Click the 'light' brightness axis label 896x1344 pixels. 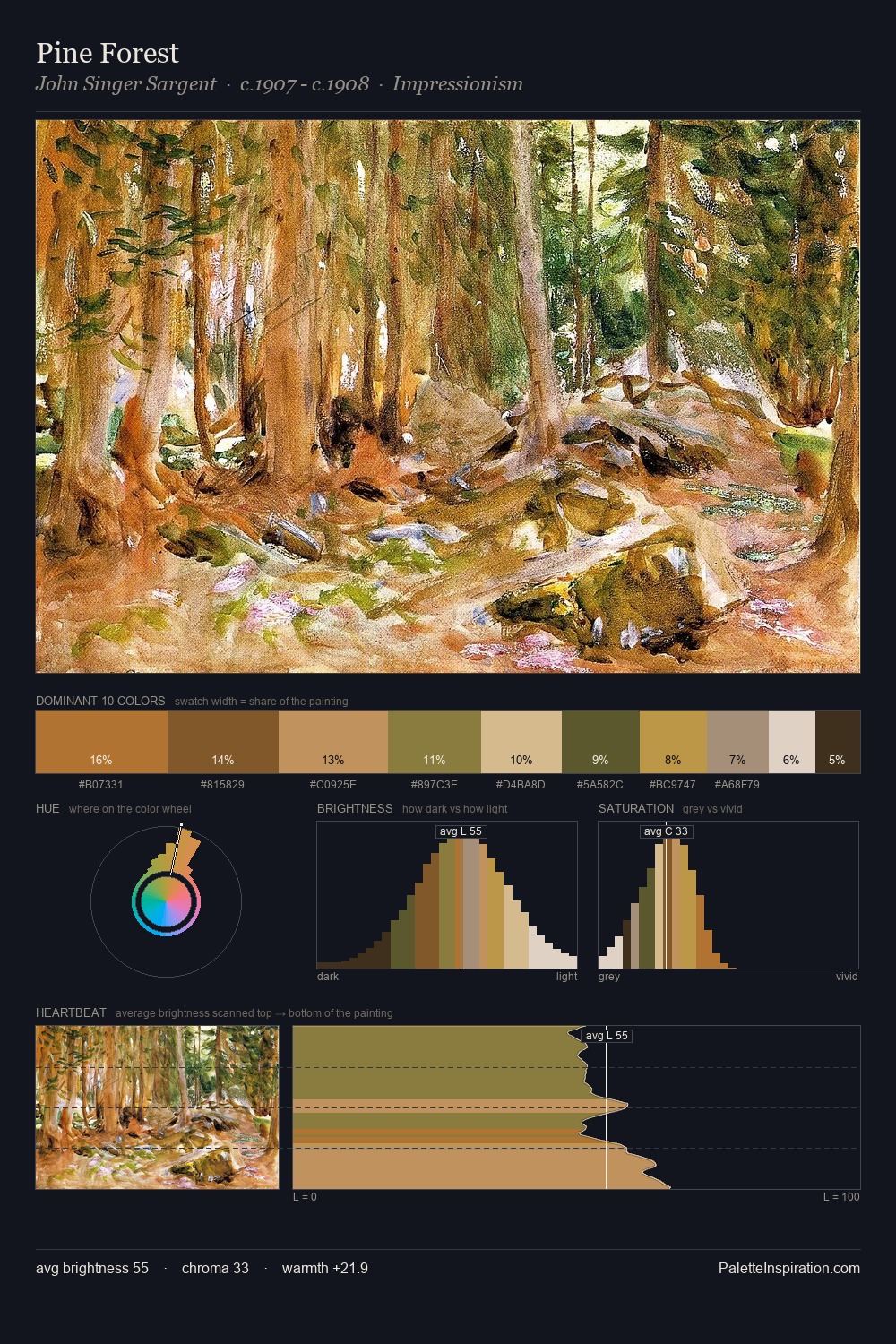[566, 977]
